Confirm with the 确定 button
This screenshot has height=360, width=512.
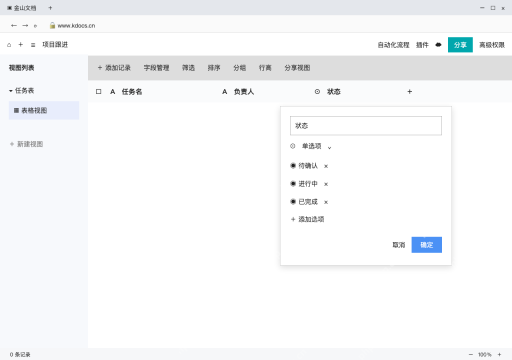[427, 245]
